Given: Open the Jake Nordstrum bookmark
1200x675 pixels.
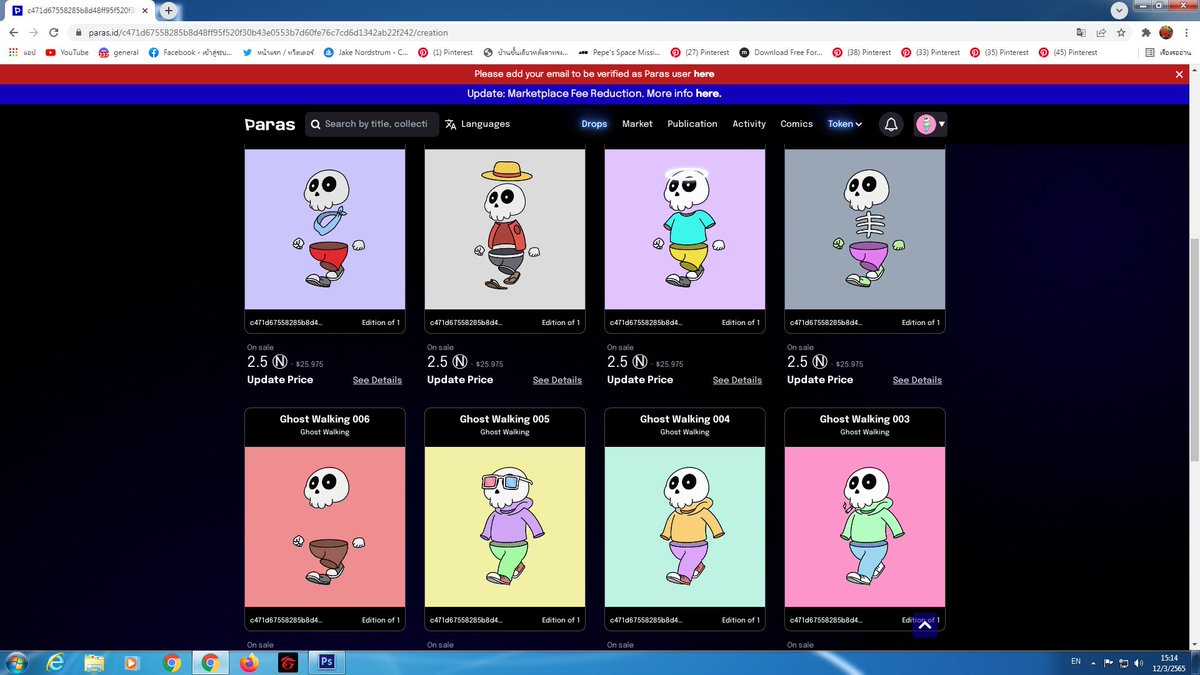Looking at the screenshot, I should tap(366, 52).
